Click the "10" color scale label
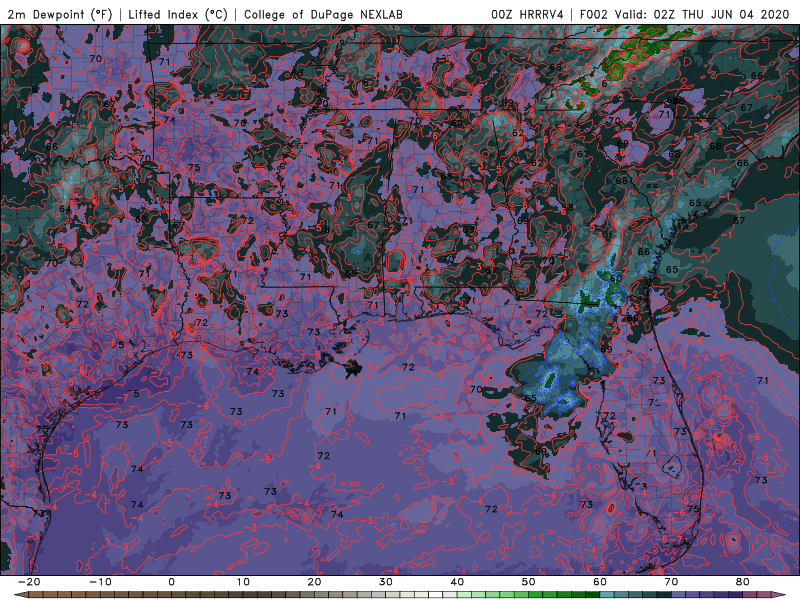Viewport: 800px width, 600px height. tap(243, 582)
